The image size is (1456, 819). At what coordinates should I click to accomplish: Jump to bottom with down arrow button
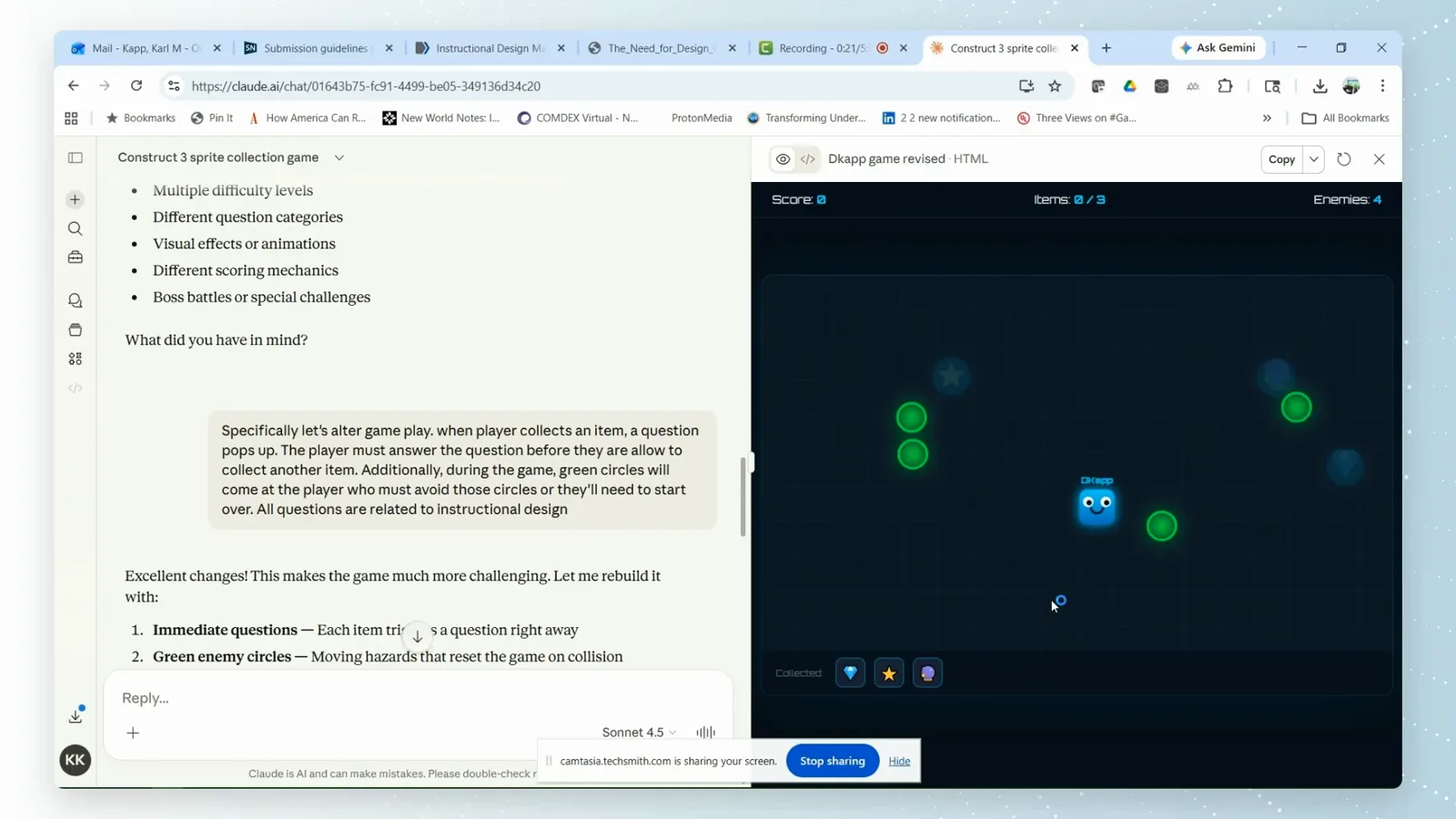[417, 636]
